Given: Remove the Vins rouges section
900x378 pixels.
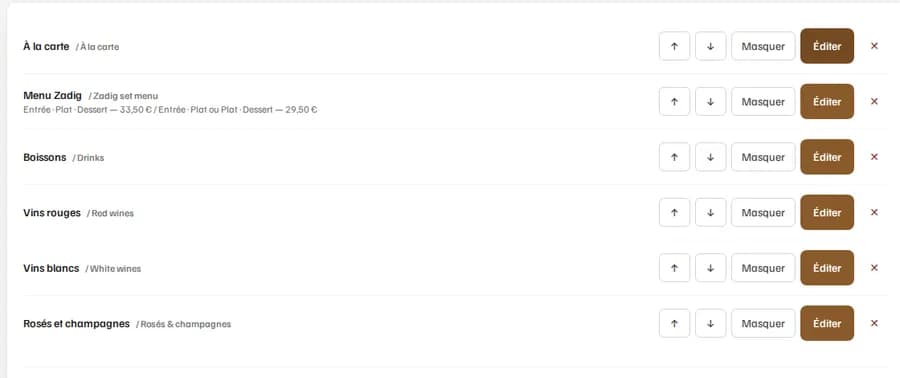Looking at the screenshot, I should pyautogui.click(x=874, y=213).
